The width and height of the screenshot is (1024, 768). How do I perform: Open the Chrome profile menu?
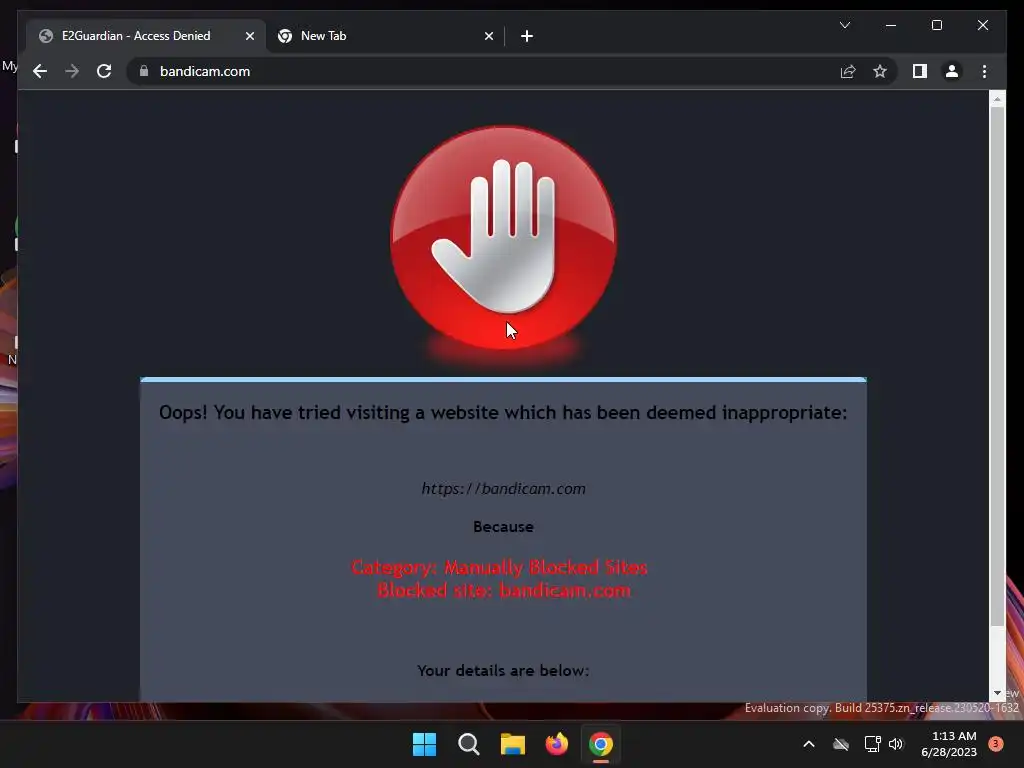[952, 71]
